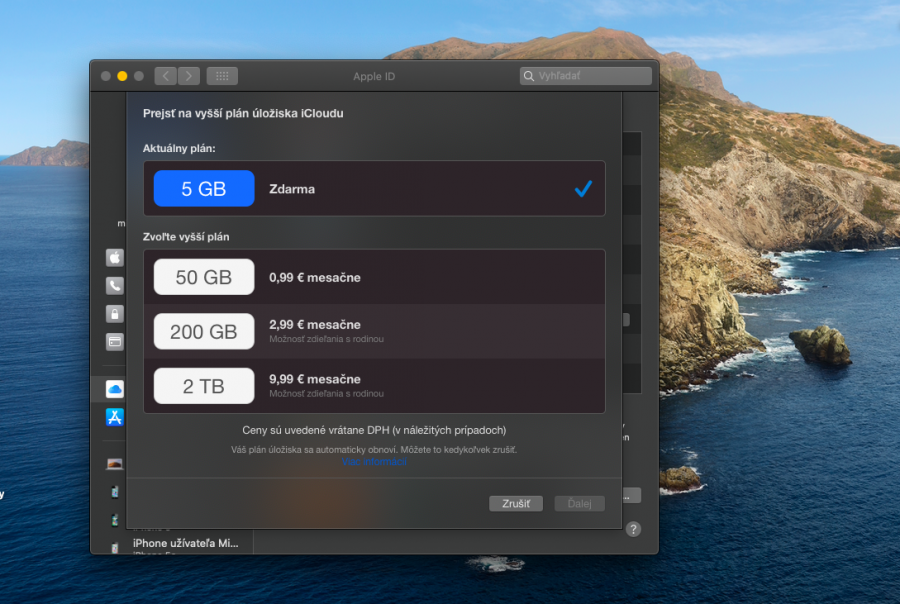The height and width of the screenshot is (604, 900).
Task: Click the 0,99 € mesačne price label
Action: tap(315, 277)
